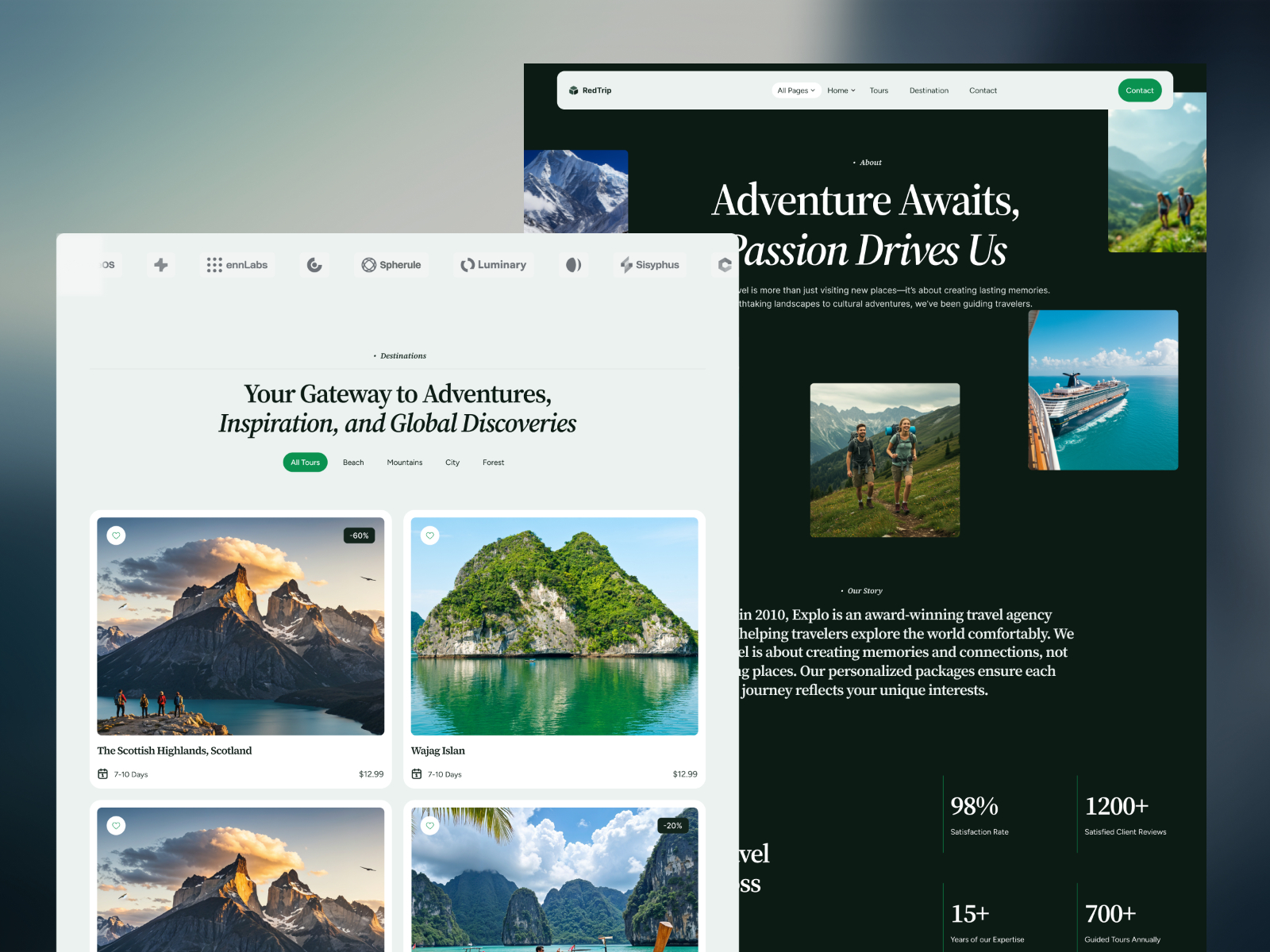Open the Wajag Islan island photo
This screenshot has height=952, width=1270.
click(555, 627)
